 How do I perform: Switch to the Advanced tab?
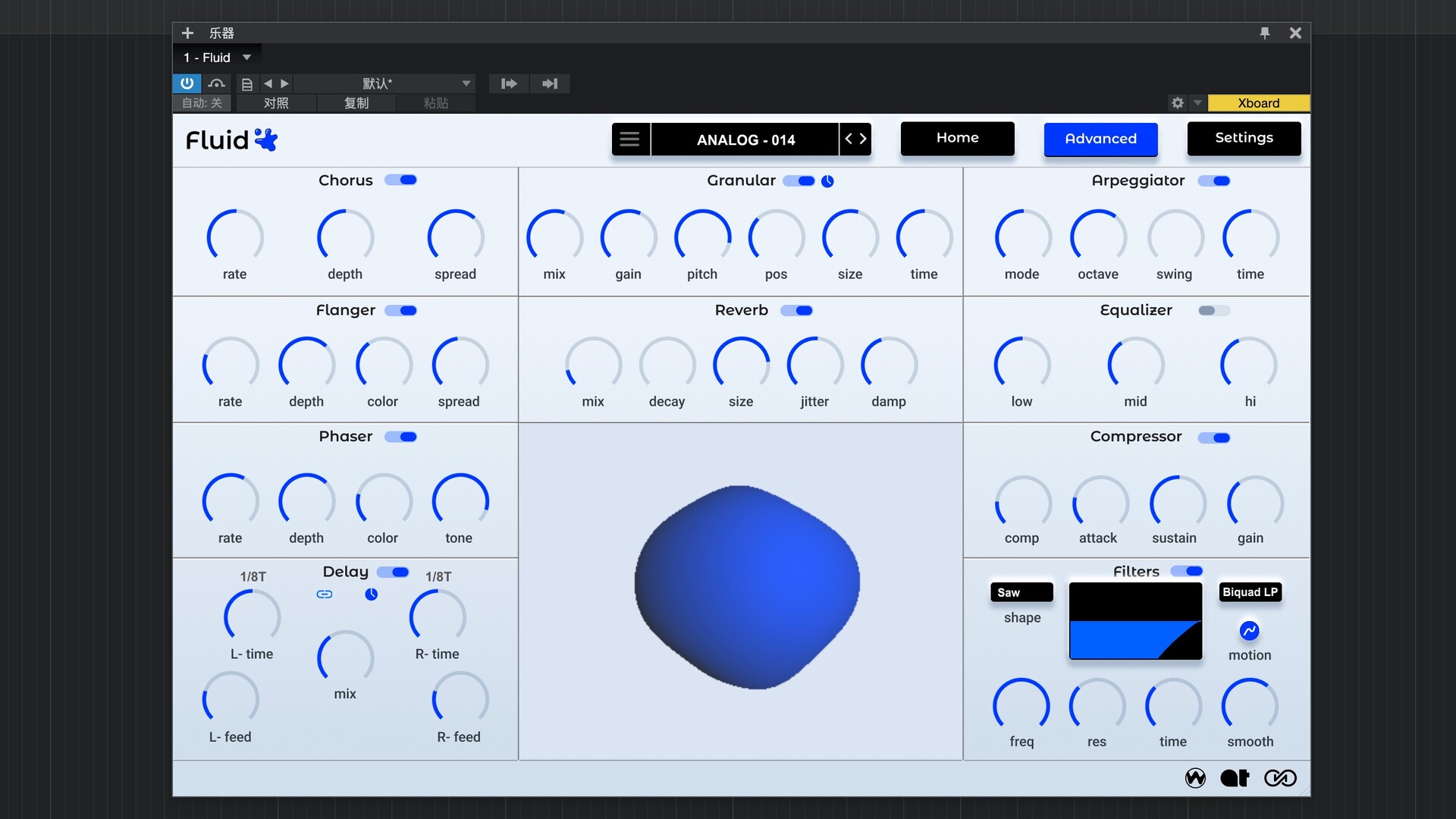1100,139
